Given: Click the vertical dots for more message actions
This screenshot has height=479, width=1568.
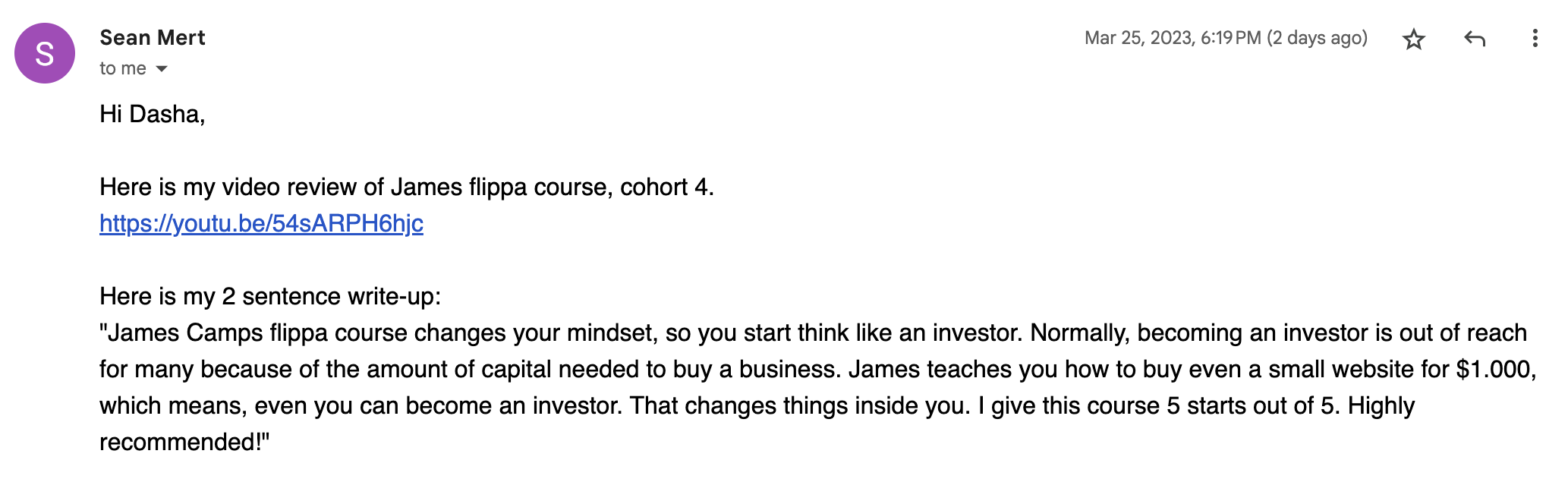Looking at the screenshot, I should coord(1535,39).
